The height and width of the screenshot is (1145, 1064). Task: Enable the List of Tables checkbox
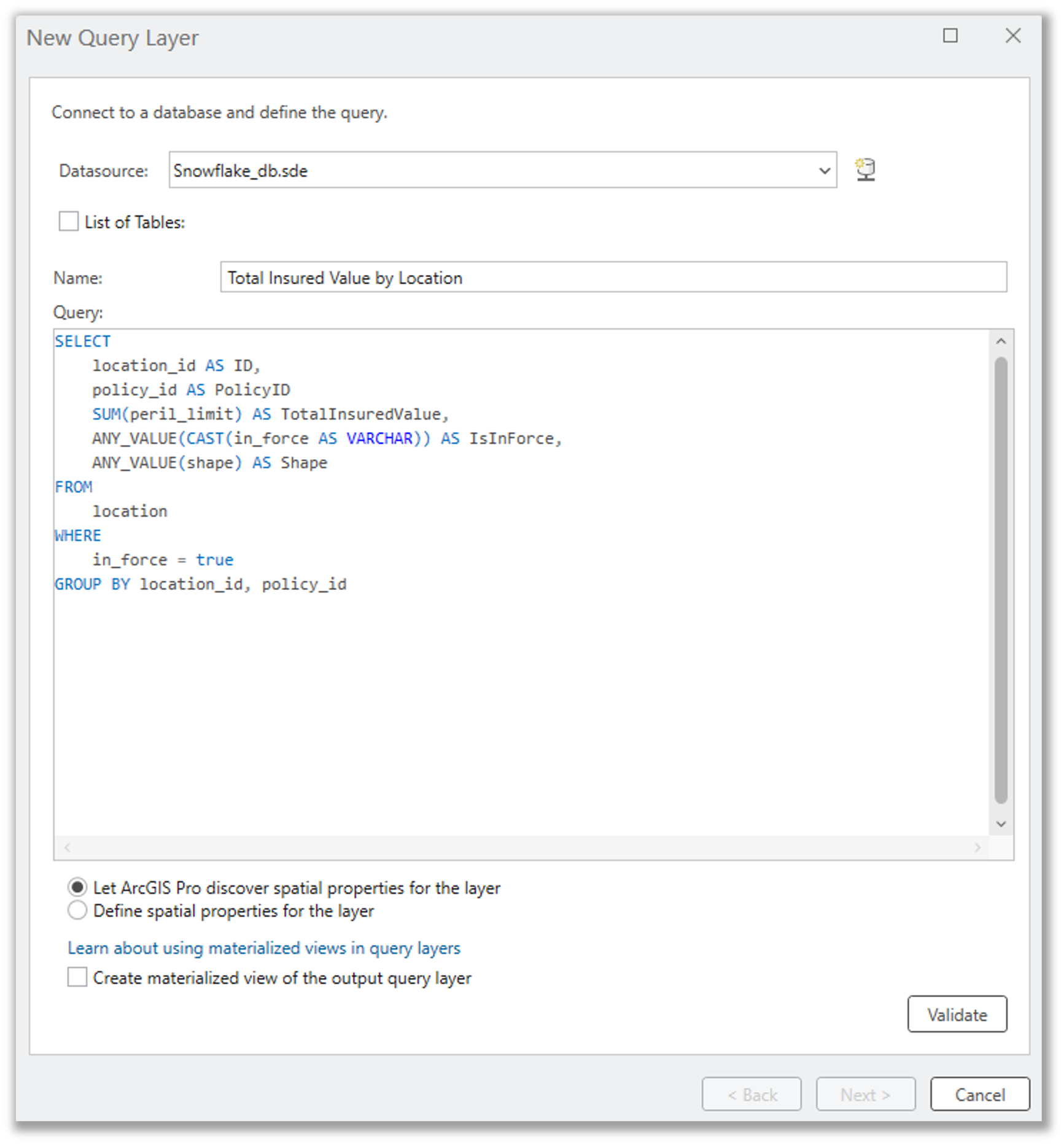click(68, 222)
